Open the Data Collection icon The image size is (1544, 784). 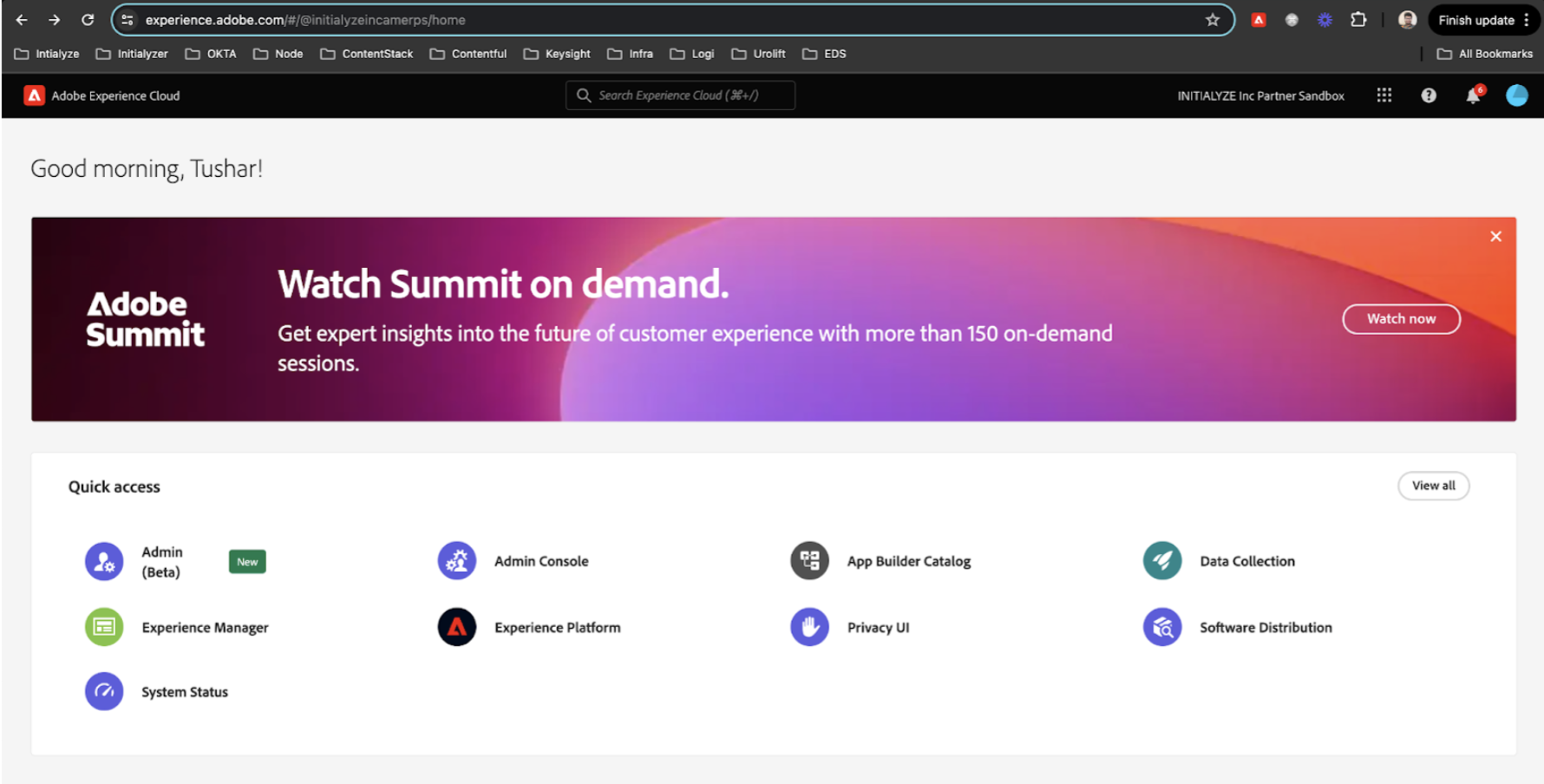click(1162, 561)
